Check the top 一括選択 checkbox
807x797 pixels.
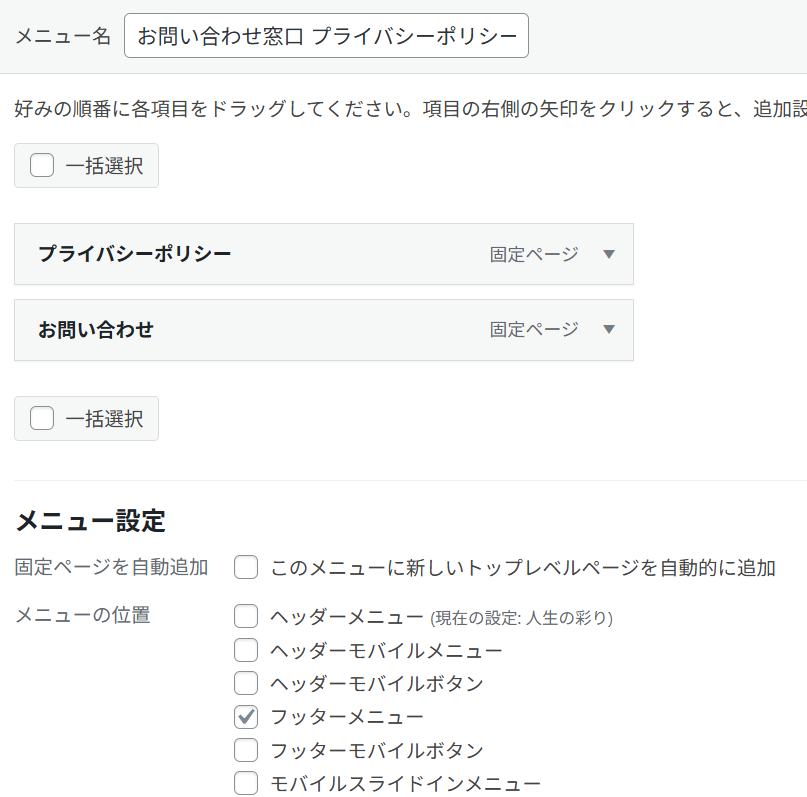click(42, 166)
